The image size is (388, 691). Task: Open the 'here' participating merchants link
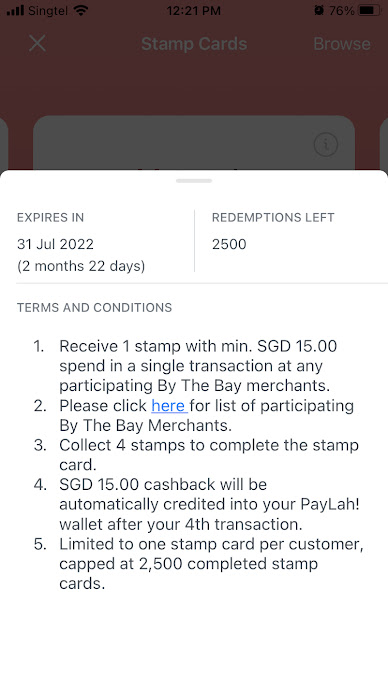point(169,405)
